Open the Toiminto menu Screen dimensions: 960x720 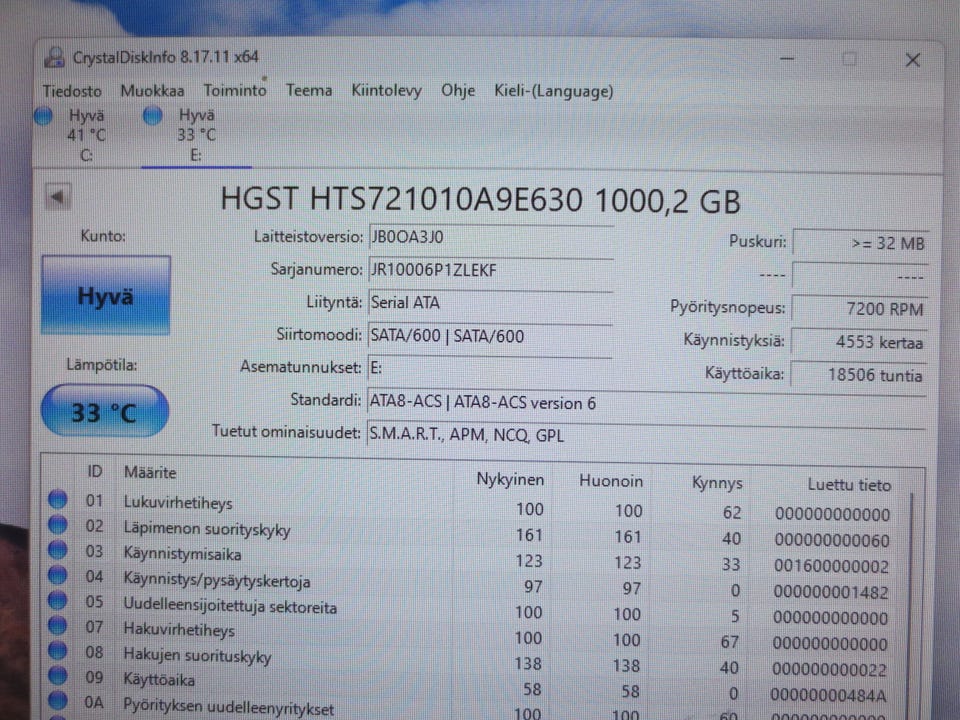tap(234, 90)
